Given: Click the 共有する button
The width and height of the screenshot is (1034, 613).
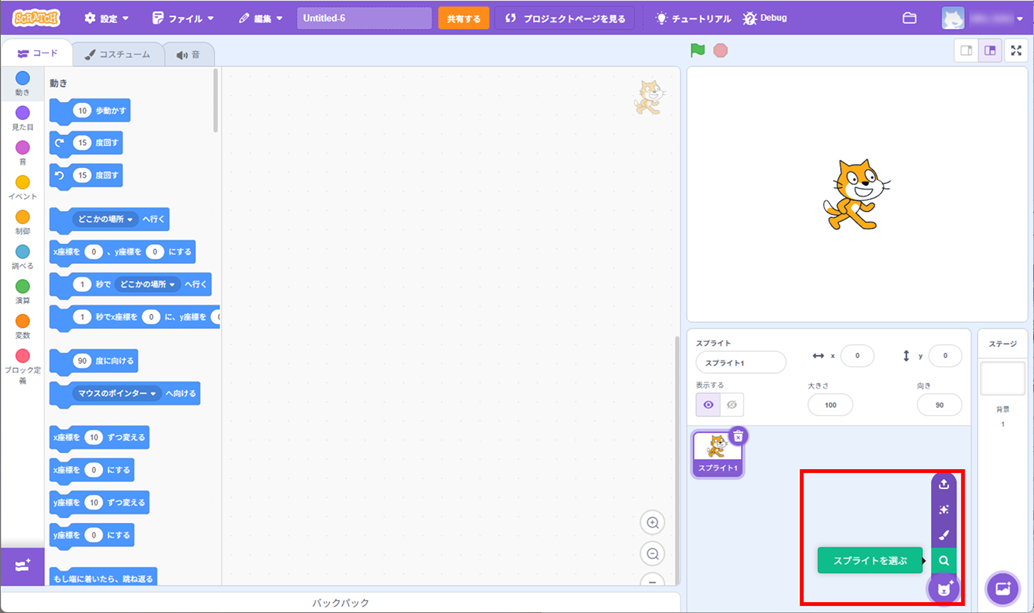Looking at the screenshot, I should click(x=463, y=18).
